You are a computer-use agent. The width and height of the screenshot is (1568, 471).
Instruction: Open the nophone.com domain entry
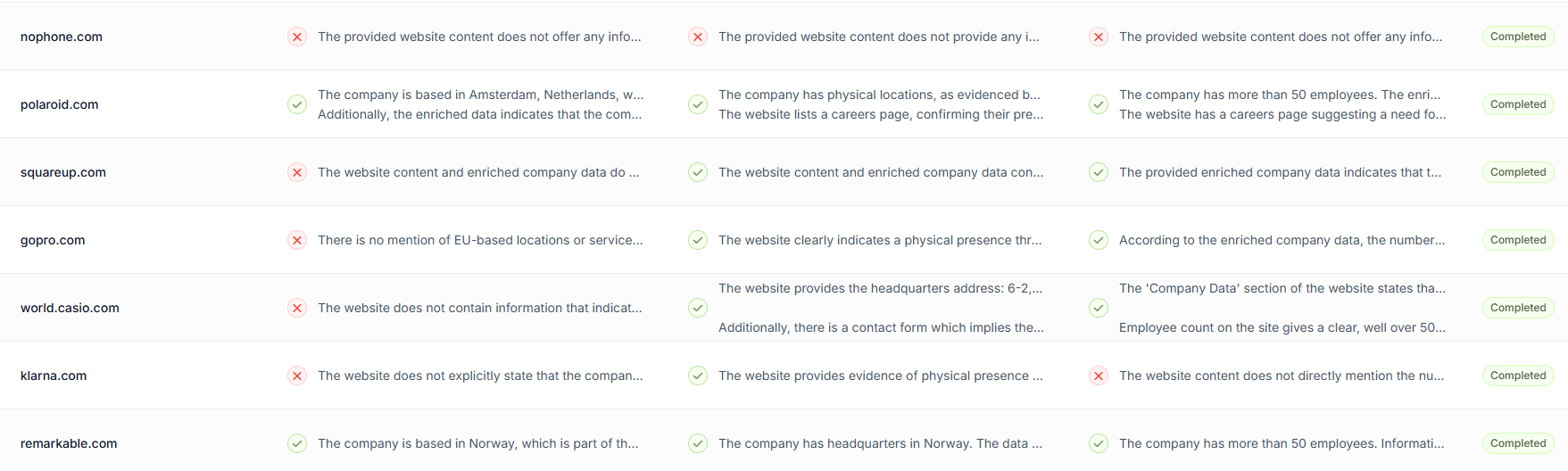pos(62,37)
